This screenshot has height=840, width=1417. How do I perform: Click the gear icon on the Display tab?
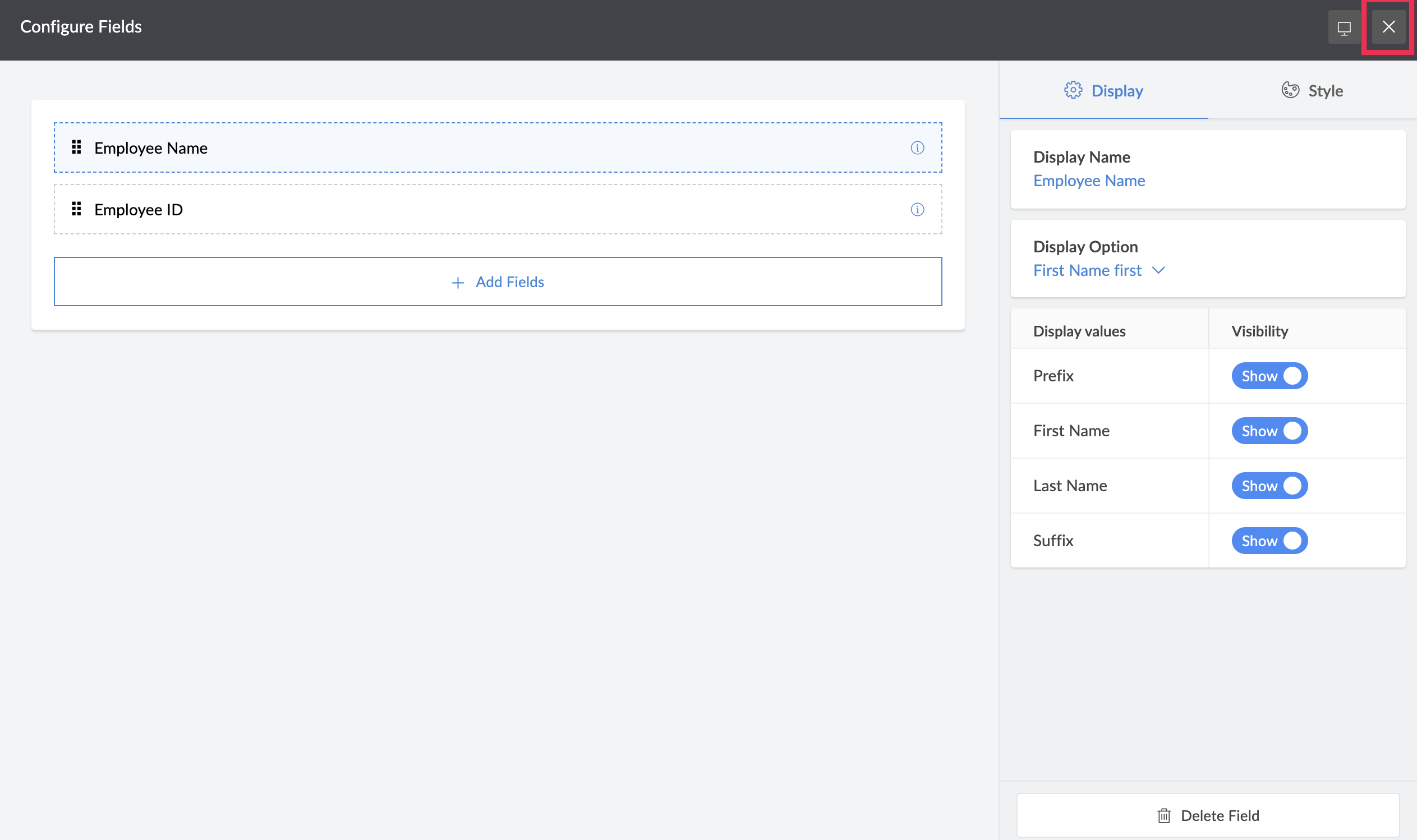coord(1073,90)
